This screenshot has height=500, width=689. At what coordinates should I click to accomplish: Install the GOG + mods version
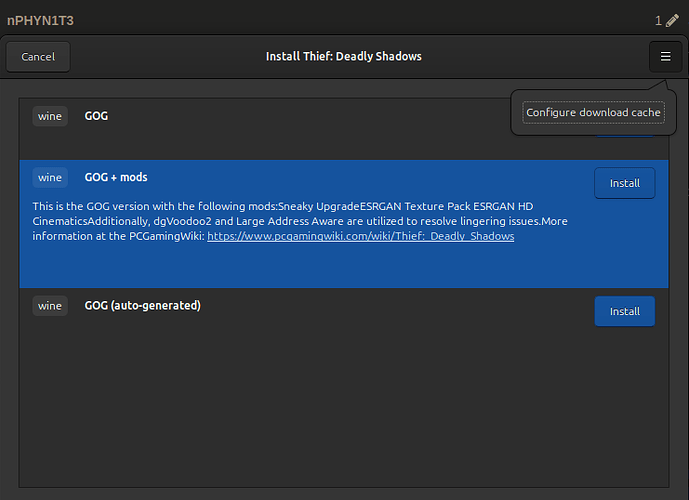pyautogui.click(x=624, y=183)
